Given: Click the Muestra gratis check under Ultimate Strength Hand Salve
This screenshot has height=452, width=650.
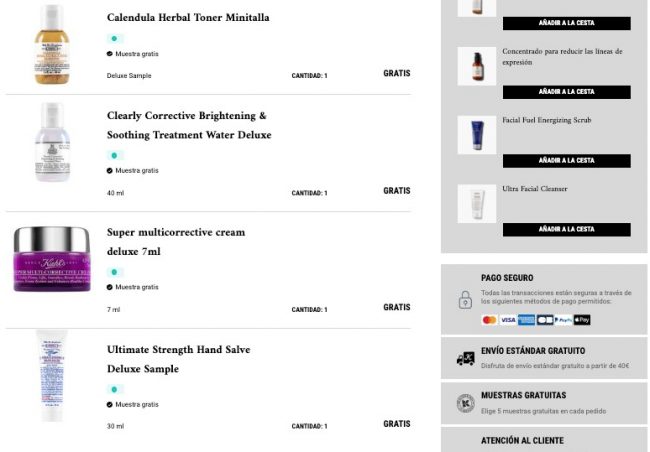Looking at the screenshot, I should point(110,404).
